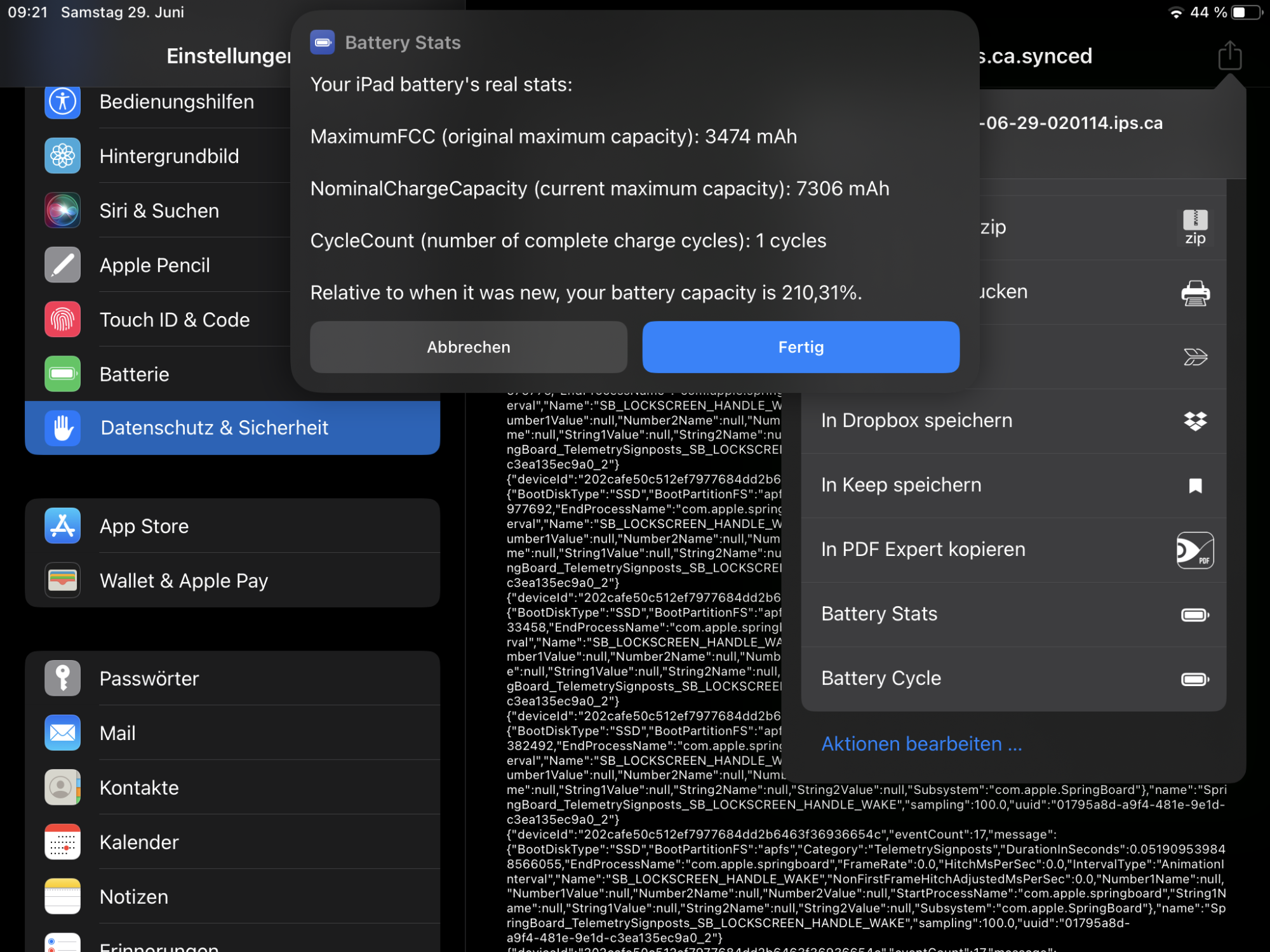Tap the App Store icon in sidebar

[62, 526]
